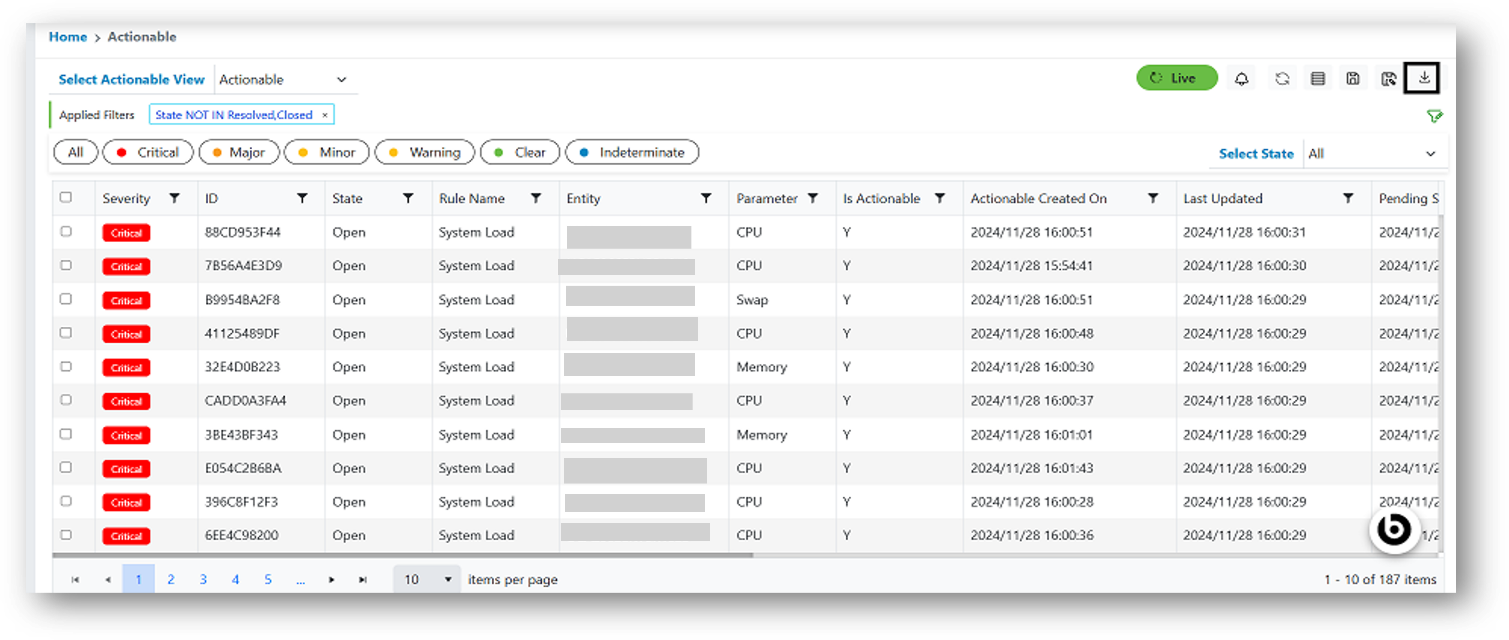
Task: Go to the last page arrow
Action: [x=363, y=579]
